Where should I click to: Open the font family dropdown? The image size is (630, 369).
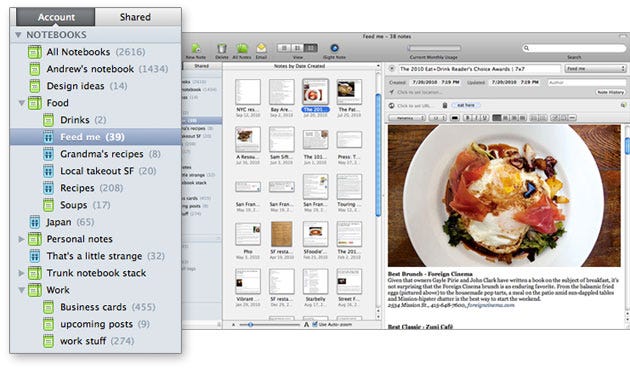tap(407, 118)
